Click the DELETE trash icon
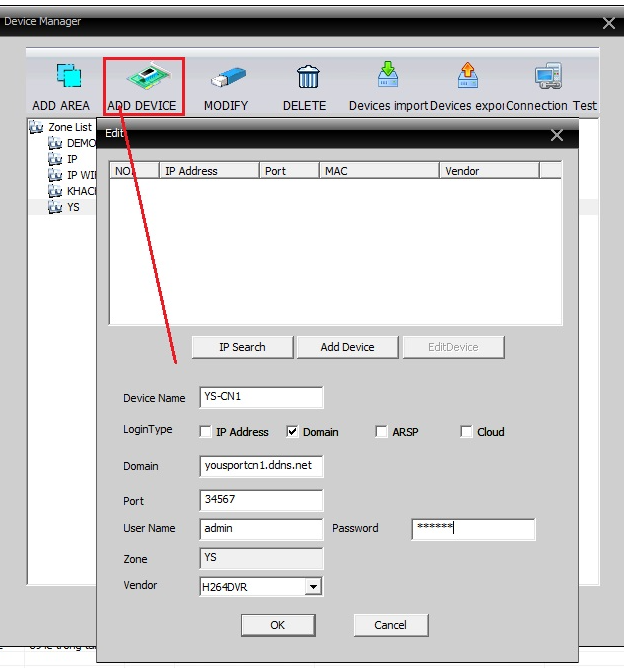This screenshot has height=669, width=624. pos(307,78)
